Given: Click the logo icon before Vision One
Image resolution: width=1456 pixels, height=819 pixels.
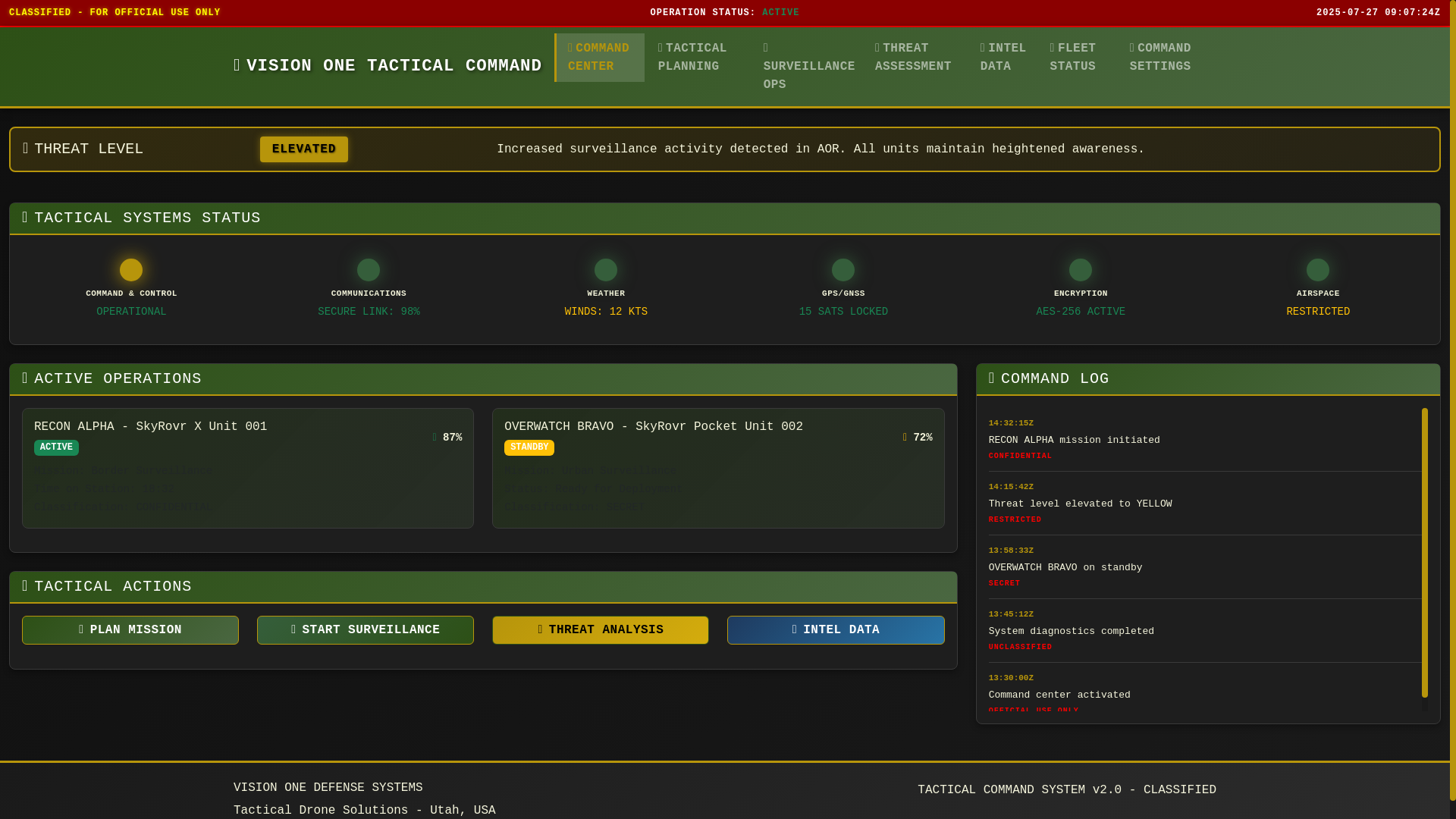Looking at the screenshot, I should coord(237,66).
